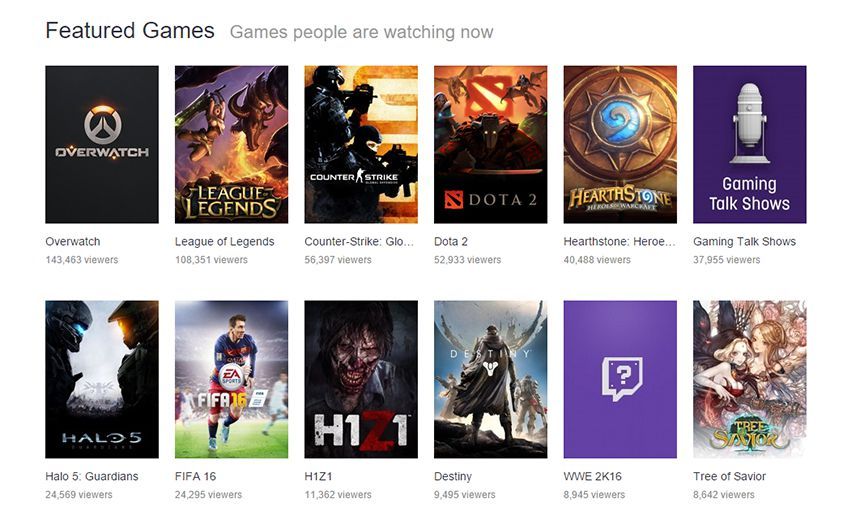
Task: Click the League of Legends title text
Action: [x=224, y=241]
